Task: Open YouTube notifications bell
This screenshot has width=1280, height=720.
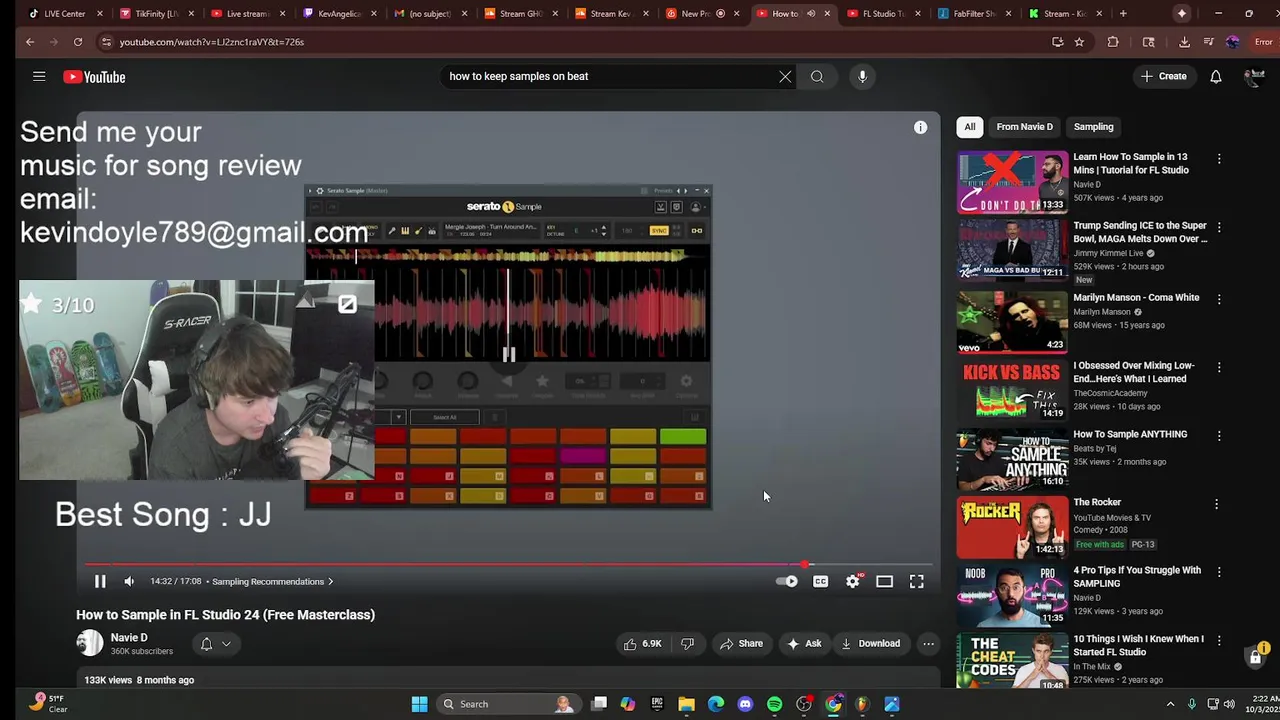Action: coord(1216,76)
